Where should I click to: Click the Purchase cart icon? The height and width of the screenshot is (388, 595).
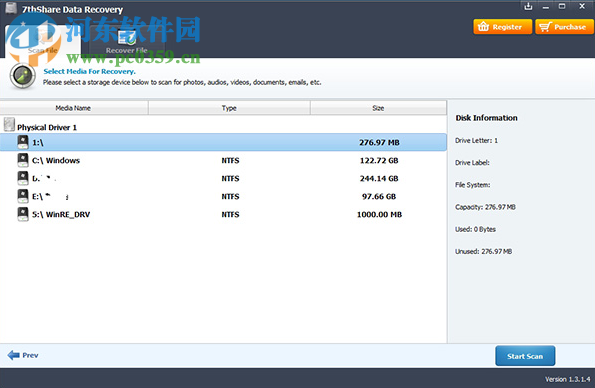[x=545, y=27]
